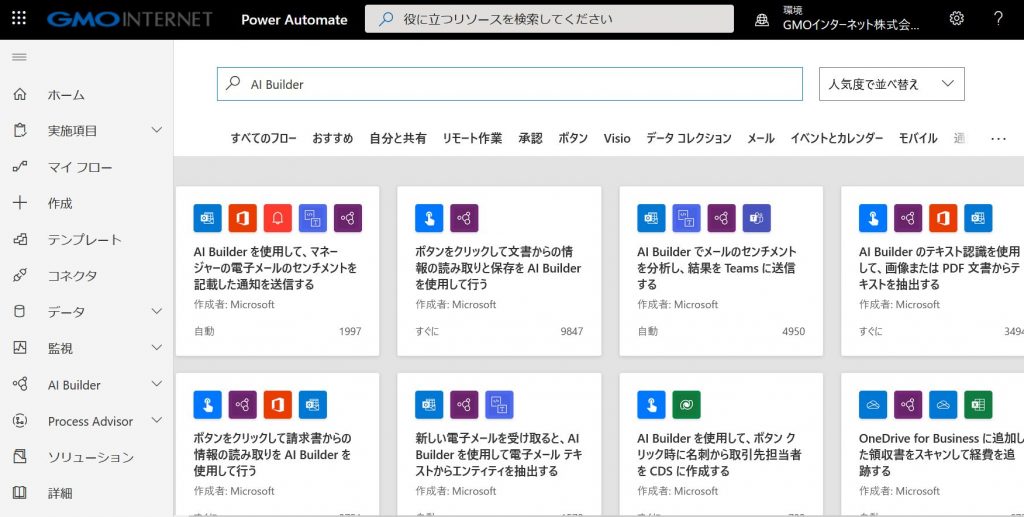1024x517 pixels.
Task: Select the 自分と共有 tab
Action: point(398,138)
